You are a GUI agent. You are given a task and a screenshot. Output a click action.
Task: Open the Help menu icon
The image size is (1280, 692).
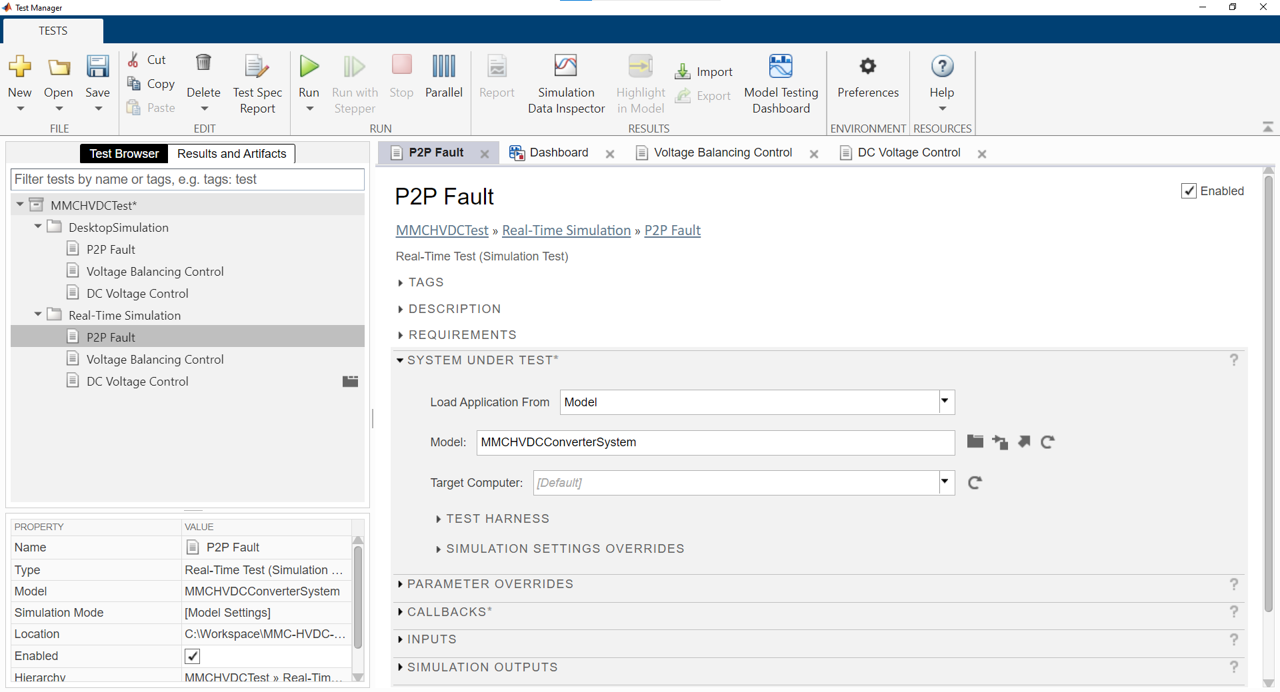(942, 67)
